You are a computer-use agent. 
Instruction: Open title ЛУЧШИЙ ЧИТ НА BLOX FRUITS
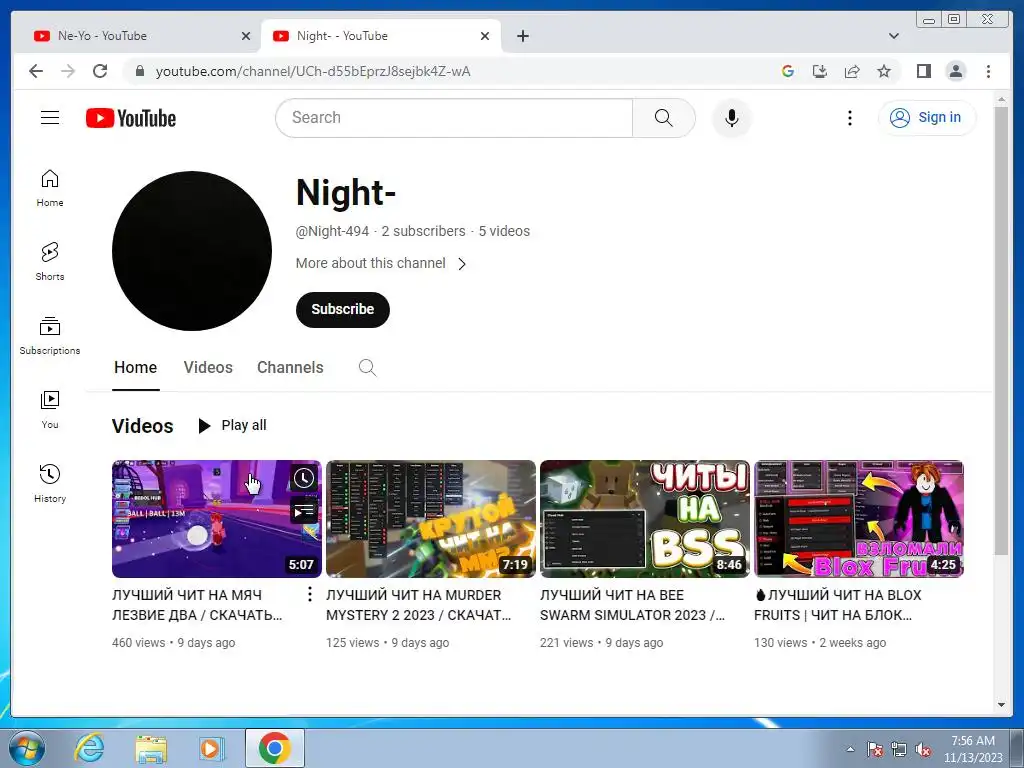pos(838,605)
